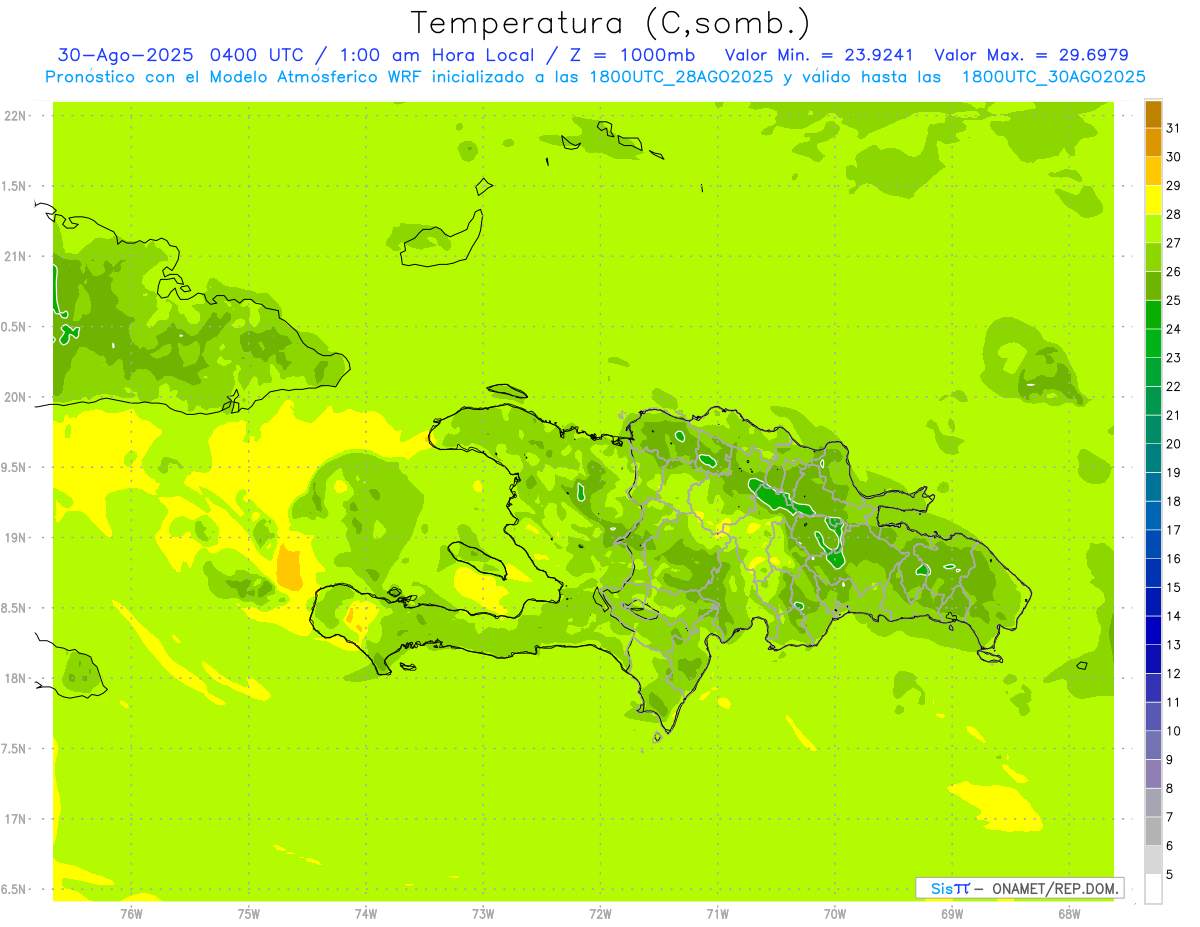
Task: Click the '27' value on the color scale
Action: point(1174,243)
